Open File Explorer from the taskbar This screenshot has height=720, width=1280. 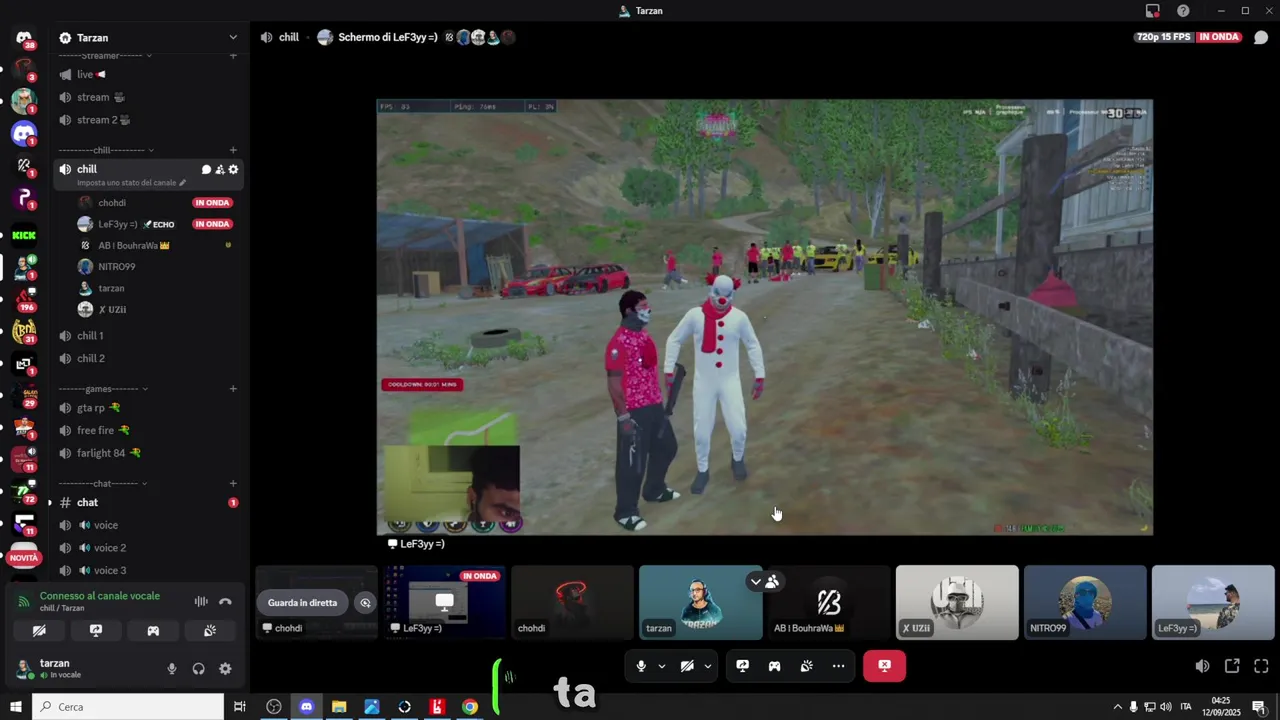click(x=339, y=707)
